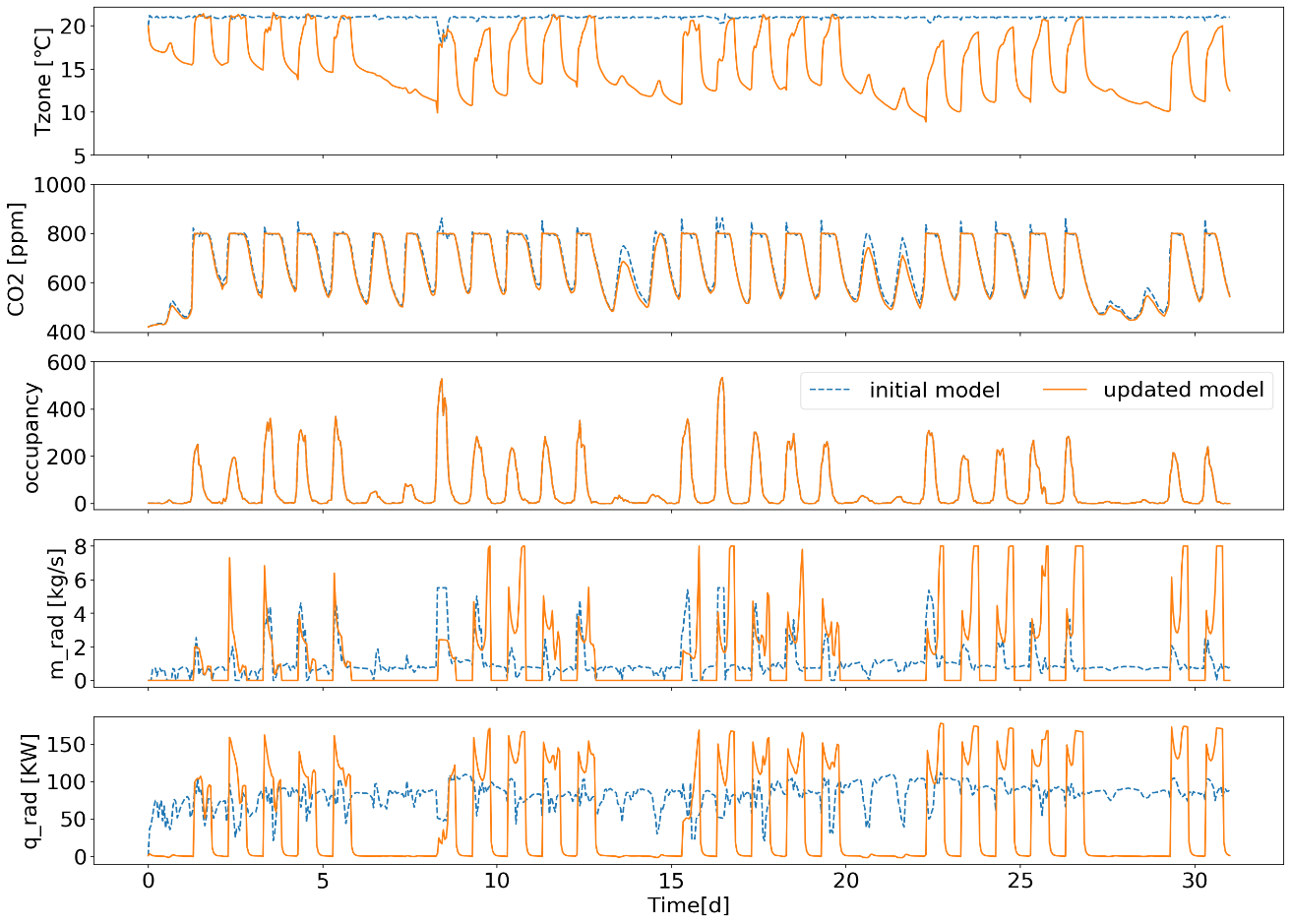Click tick label 4 on the m_rad axis
This screenshot has height=924, width=1291.
coord(79,613)
